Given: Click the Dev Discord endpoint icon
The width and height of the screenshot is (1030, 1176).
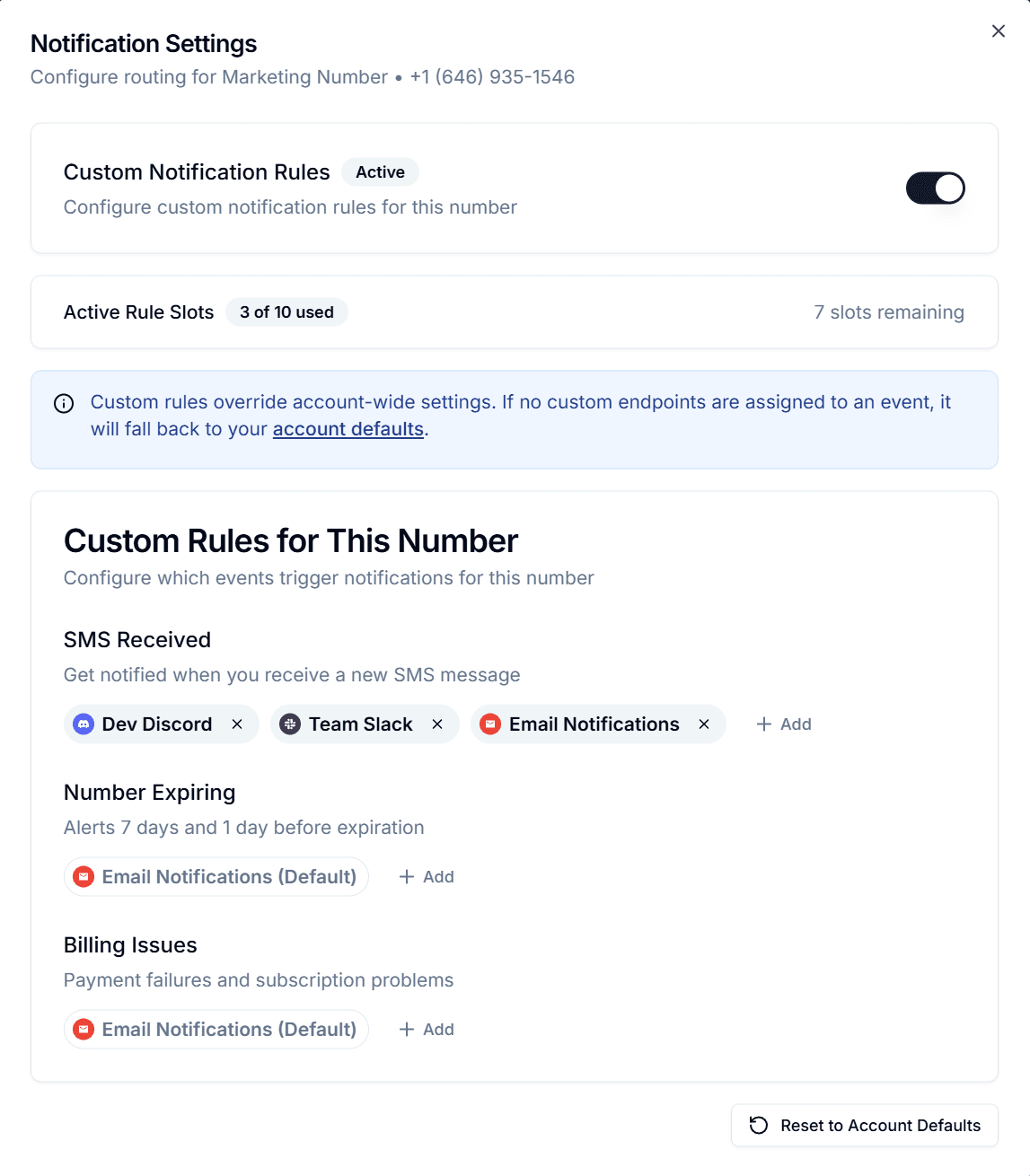Looking at the screenshot, I should pyautogui.click(x=83, y=724).
